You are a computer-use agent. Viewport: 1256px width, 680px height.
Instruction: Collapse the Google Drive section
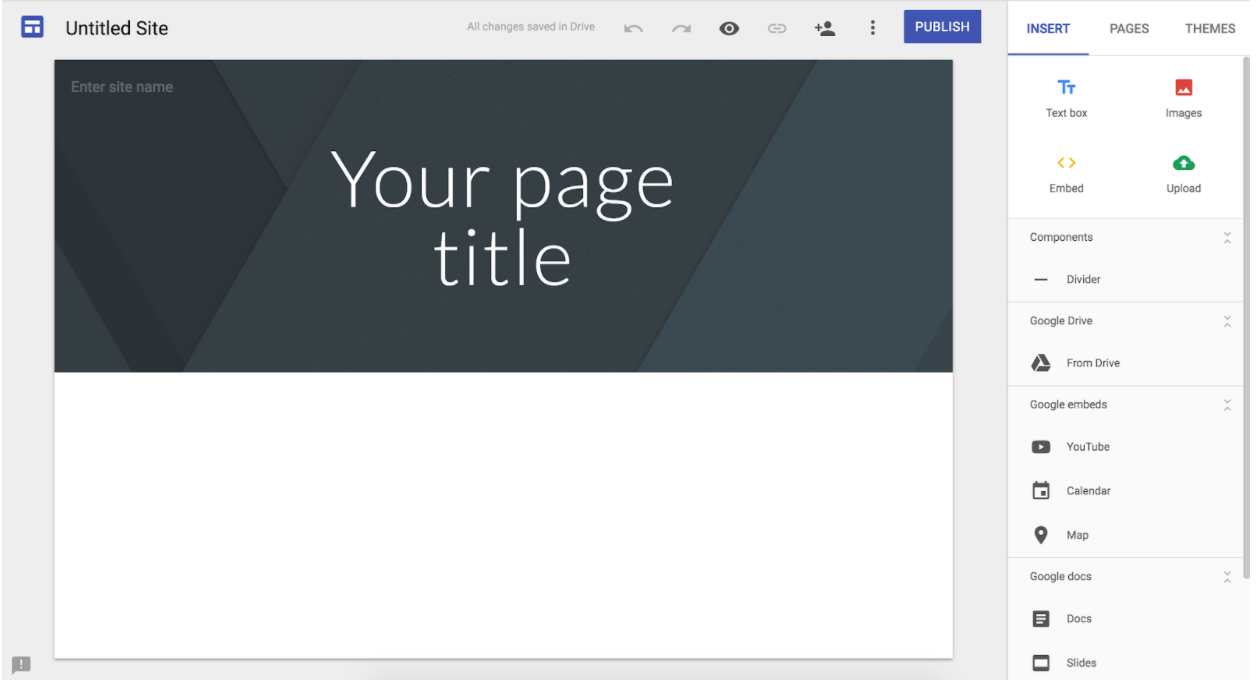[x=1227, y=321]
